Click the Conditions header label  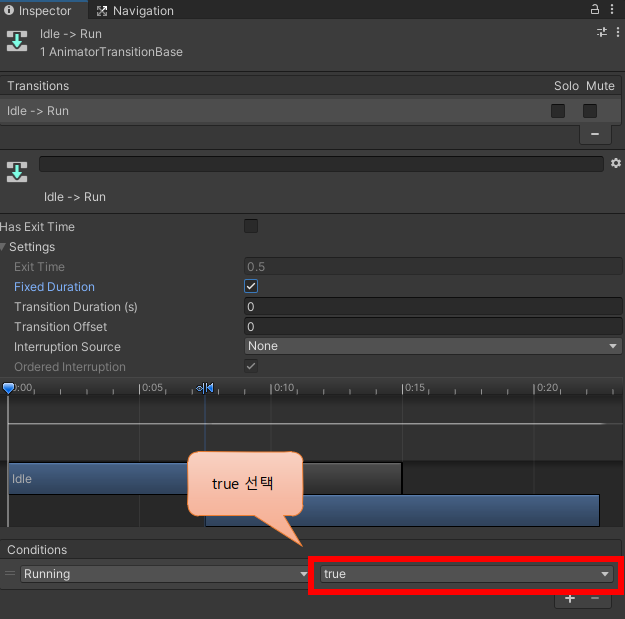tap(37, 550)
